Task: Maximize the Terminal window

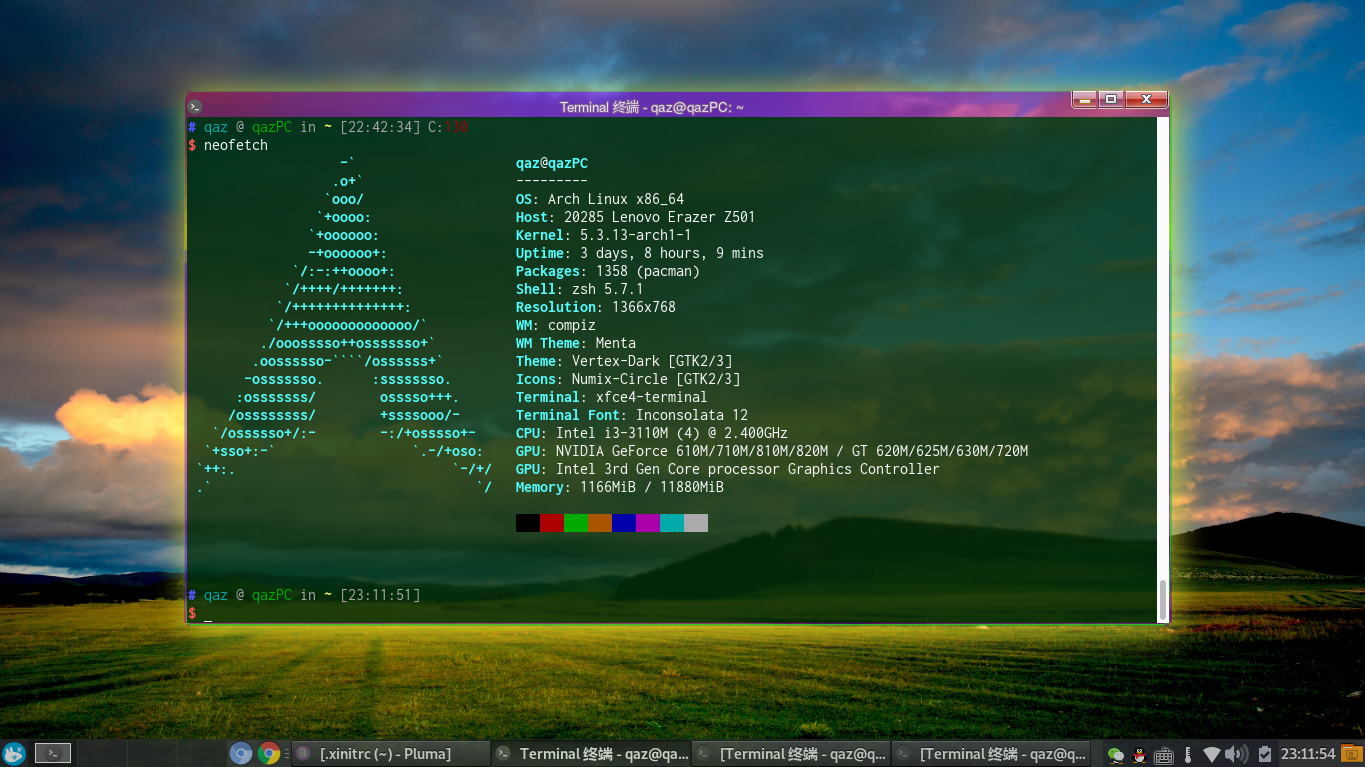Action: click(x=1111, y=99)
